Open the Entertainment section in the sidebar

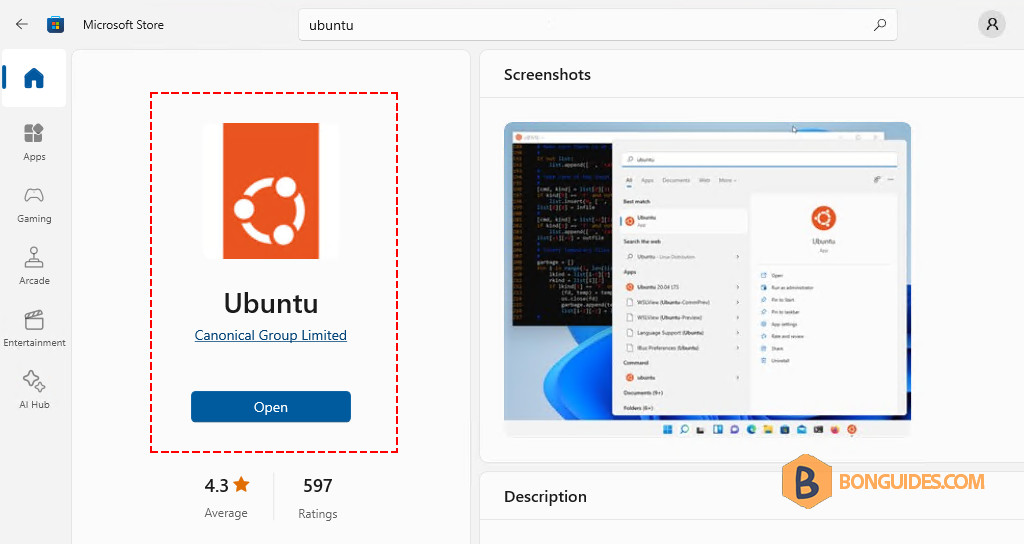coord(34,328)
